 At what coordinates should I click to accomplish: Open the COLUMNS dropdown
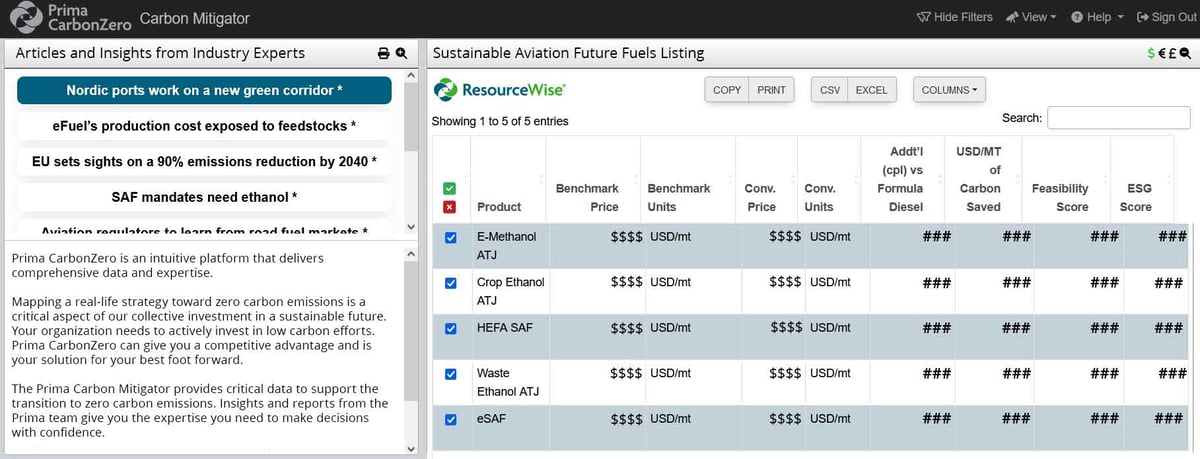pyautogui.click(x=949, y=90)
